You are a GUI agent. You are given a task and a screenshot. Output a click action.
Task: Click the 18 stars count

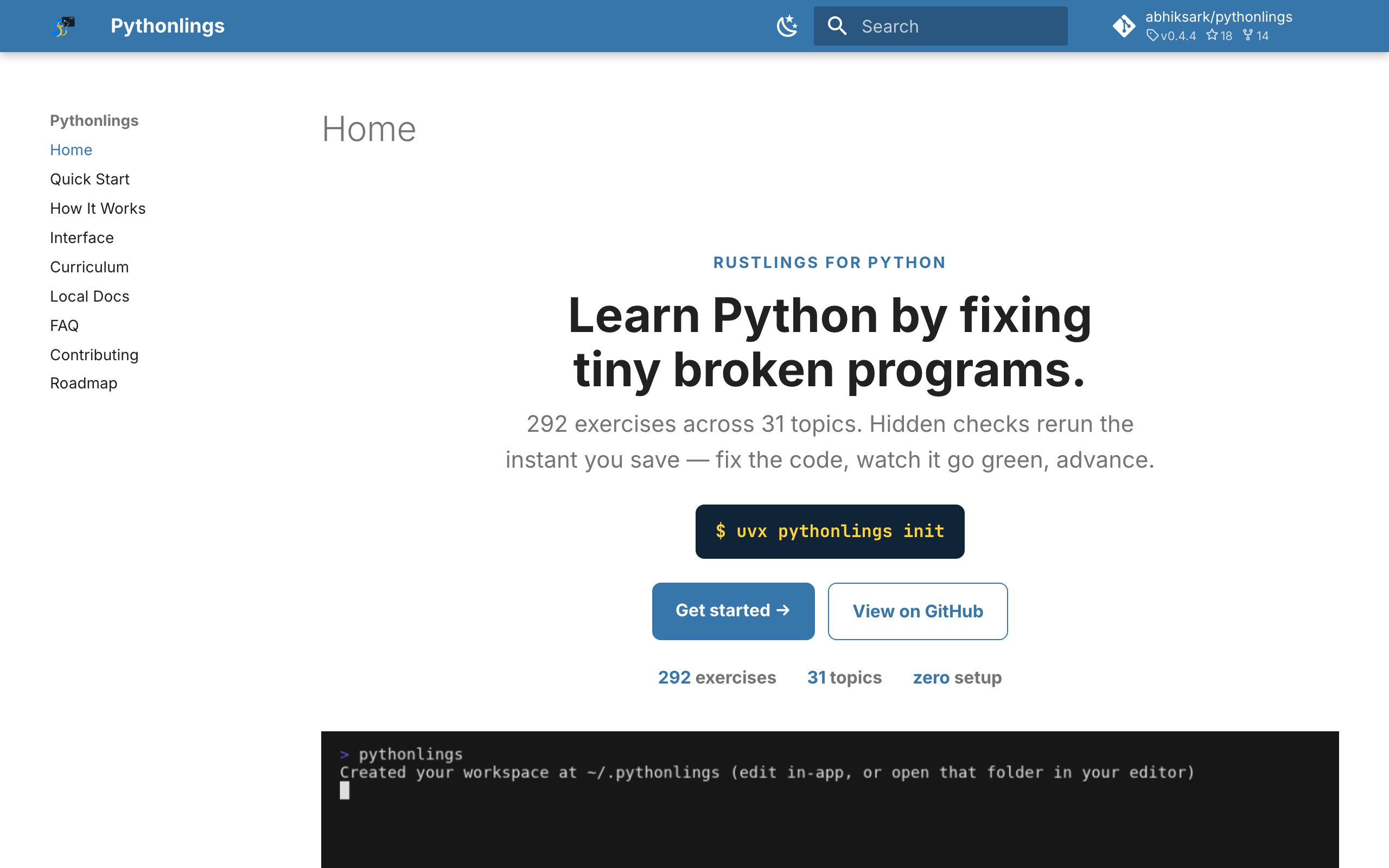[1219, 36]
